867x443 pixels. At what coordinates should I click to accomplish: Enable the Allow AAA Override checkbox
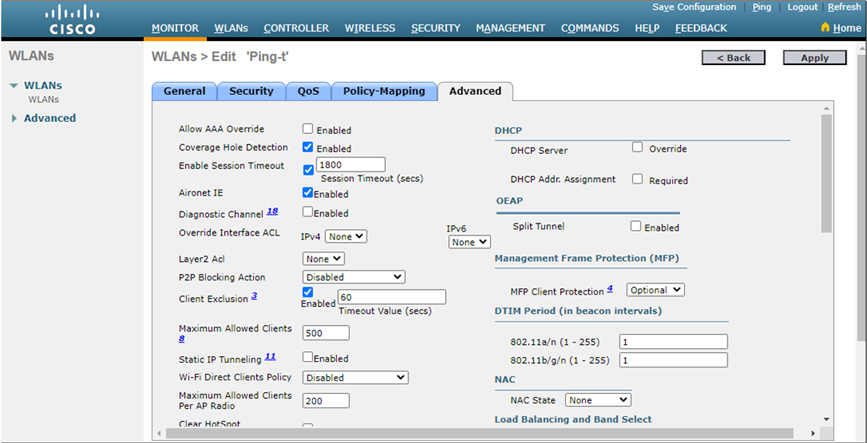pyautogui.click(x=308, y=129)
